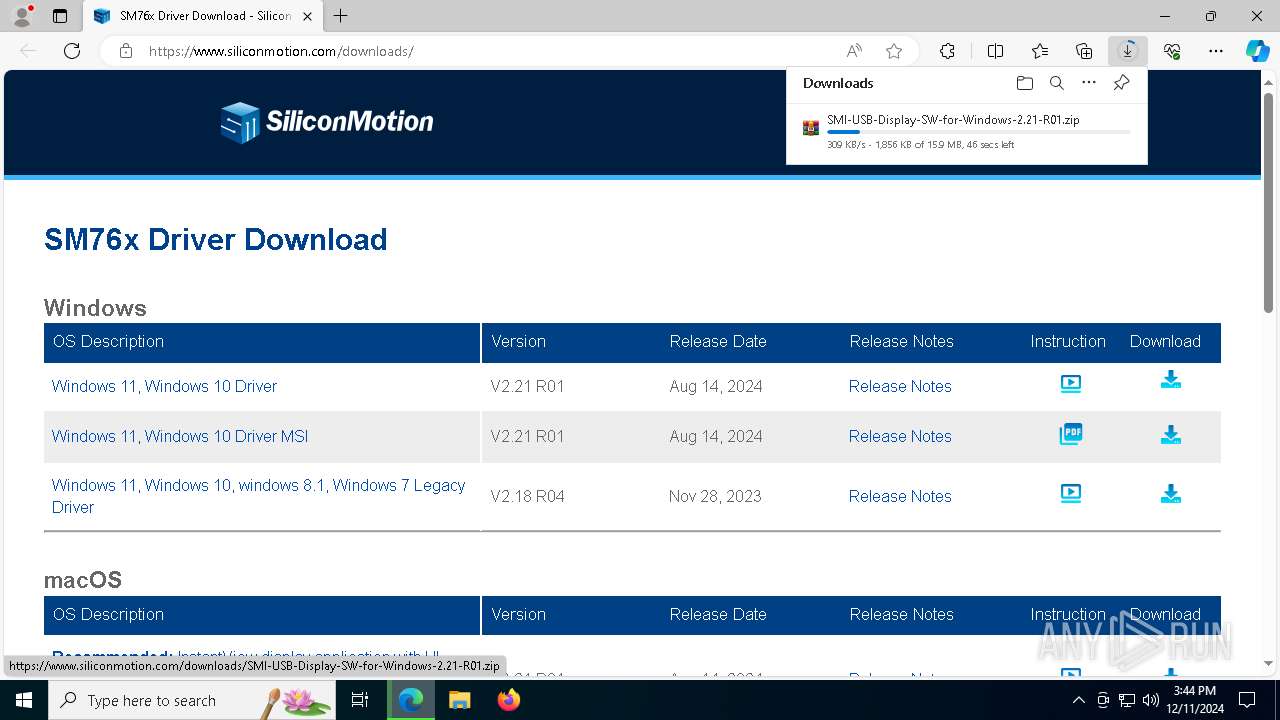This screenshot has height=720, width=1280.
Task: Open File Explorer from taskbar
Action: [459, 700]
